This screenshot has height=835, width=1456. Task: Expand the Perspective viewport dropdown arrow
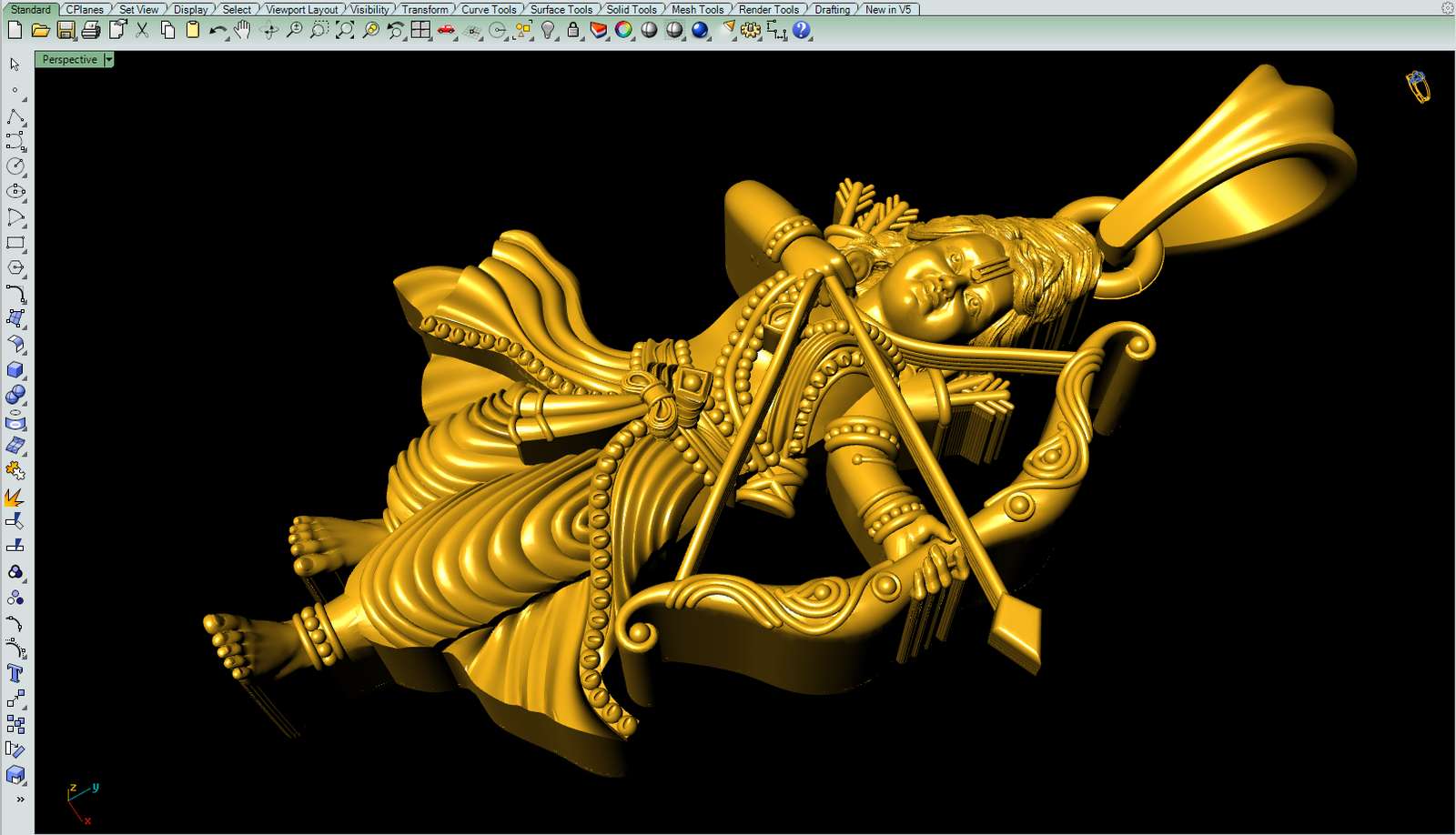(108, 59)
